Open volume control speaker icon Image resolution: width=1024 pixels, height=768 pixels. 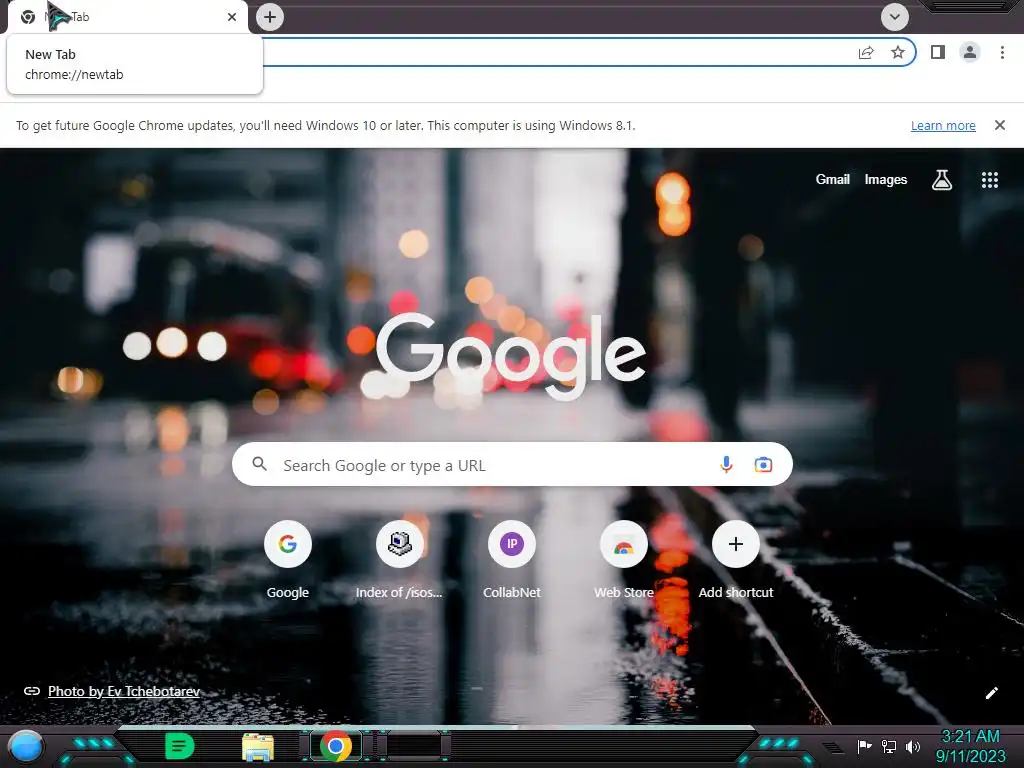click(912, 746)
